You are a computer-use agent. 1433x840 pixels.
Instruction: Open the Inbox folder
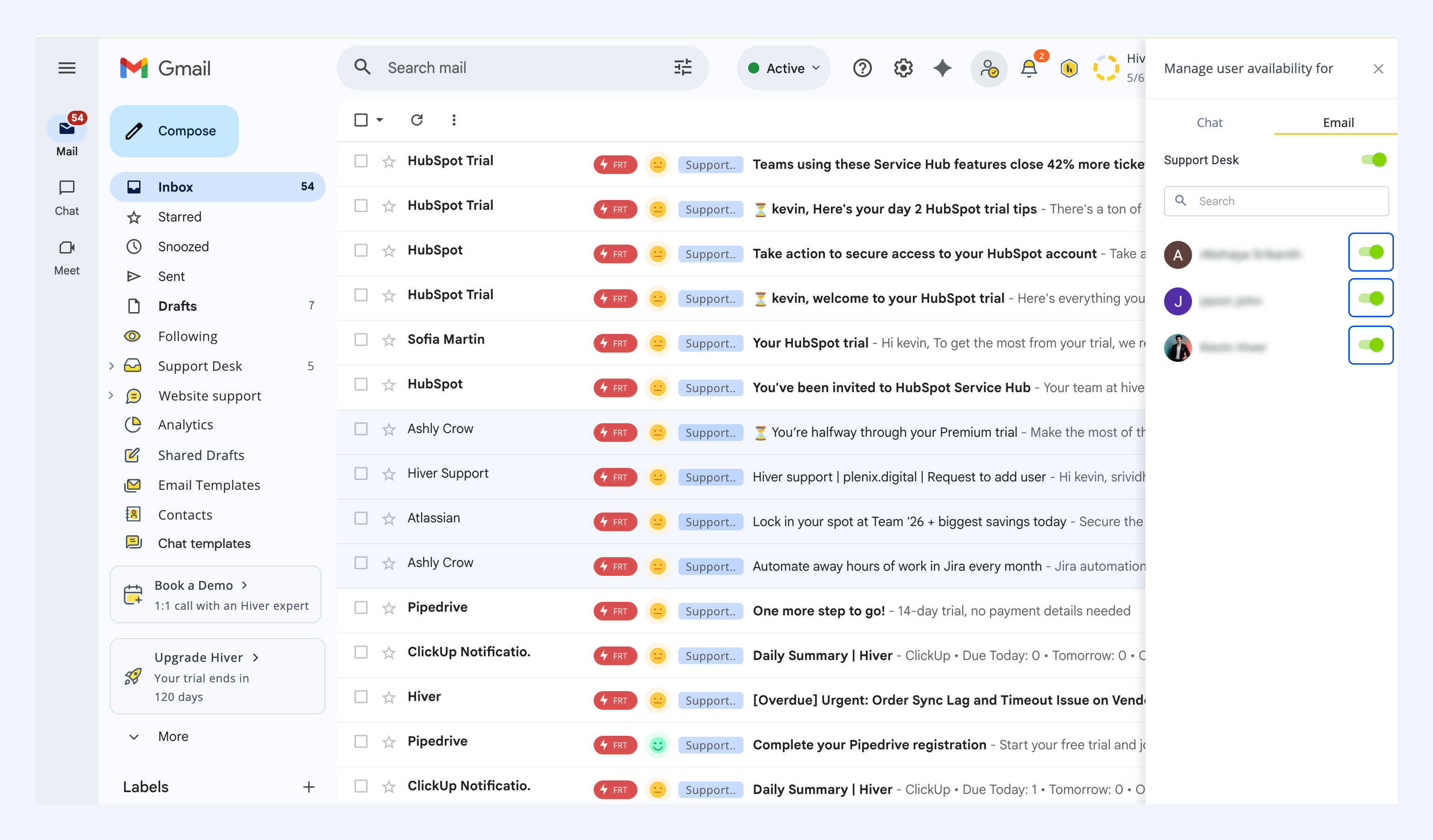(x=217, y=187)
